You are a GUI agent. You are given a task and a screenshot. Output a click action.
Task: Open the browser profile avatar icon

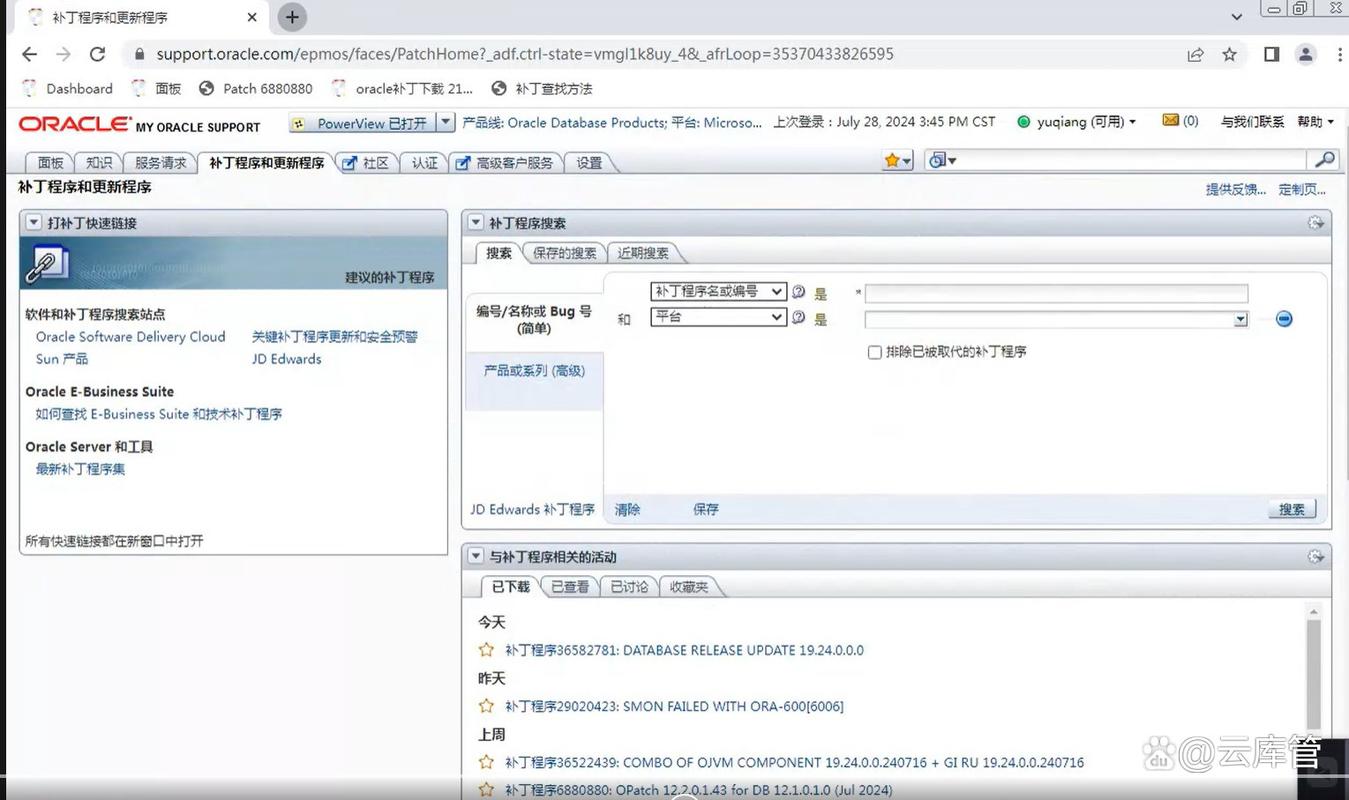pos(1305,54)
